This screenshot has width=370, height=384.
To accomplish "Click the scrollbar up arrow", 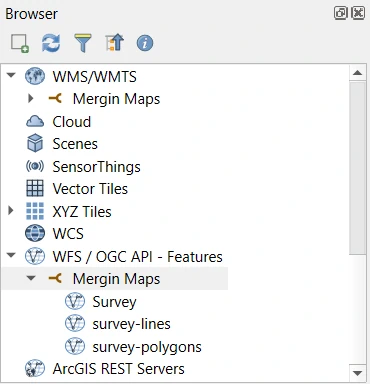I will (x=358, y=73).
